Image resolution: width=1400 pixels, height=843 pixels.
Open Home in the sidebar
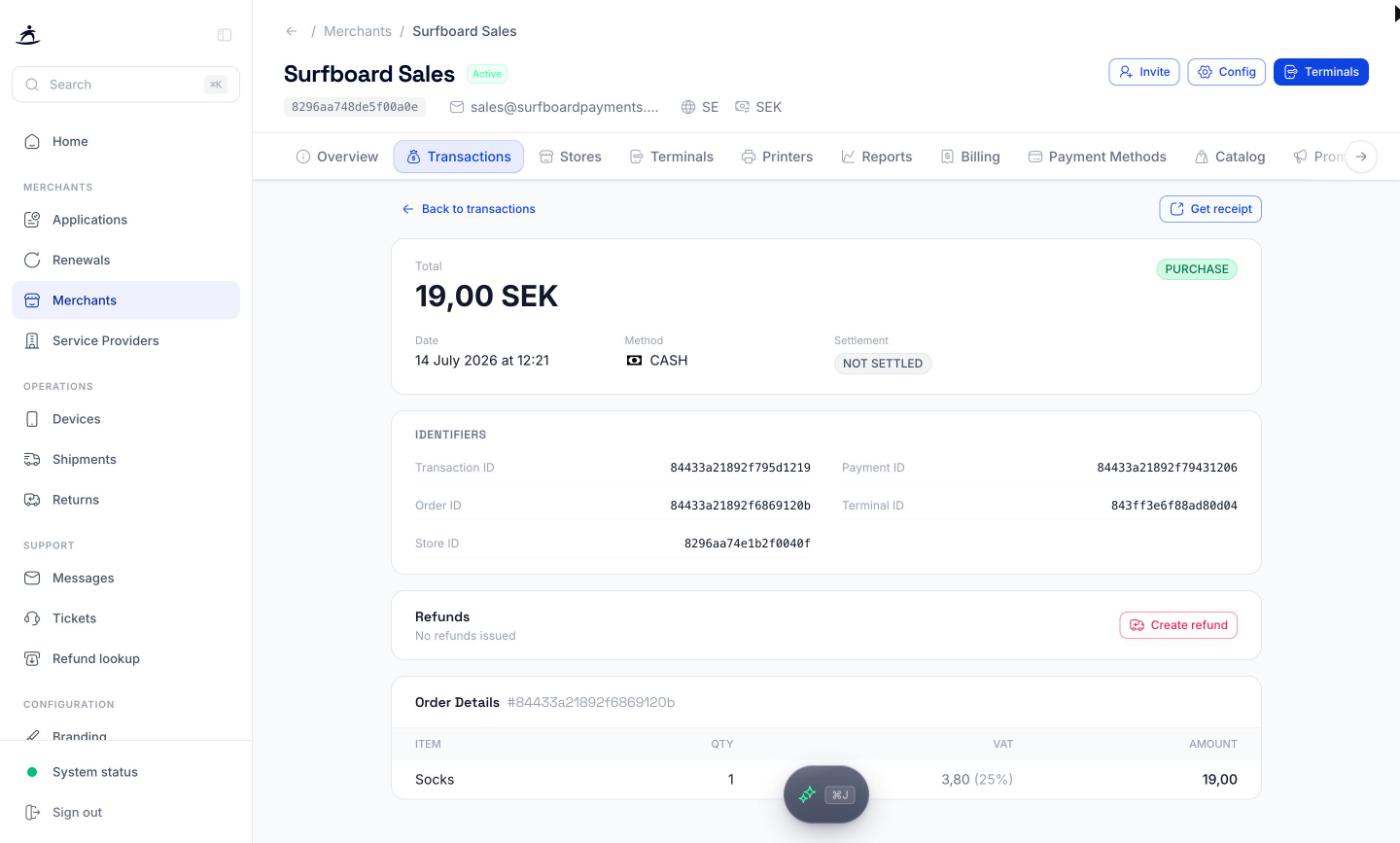click(126, 142)
